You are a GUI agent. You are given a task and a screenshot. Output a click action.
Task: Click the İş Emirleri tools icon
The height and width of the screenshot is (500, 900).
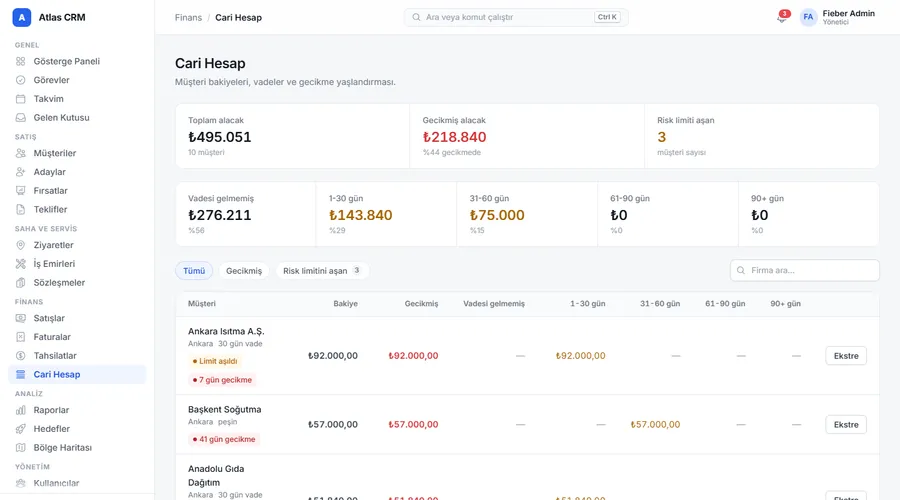point(21,264)
